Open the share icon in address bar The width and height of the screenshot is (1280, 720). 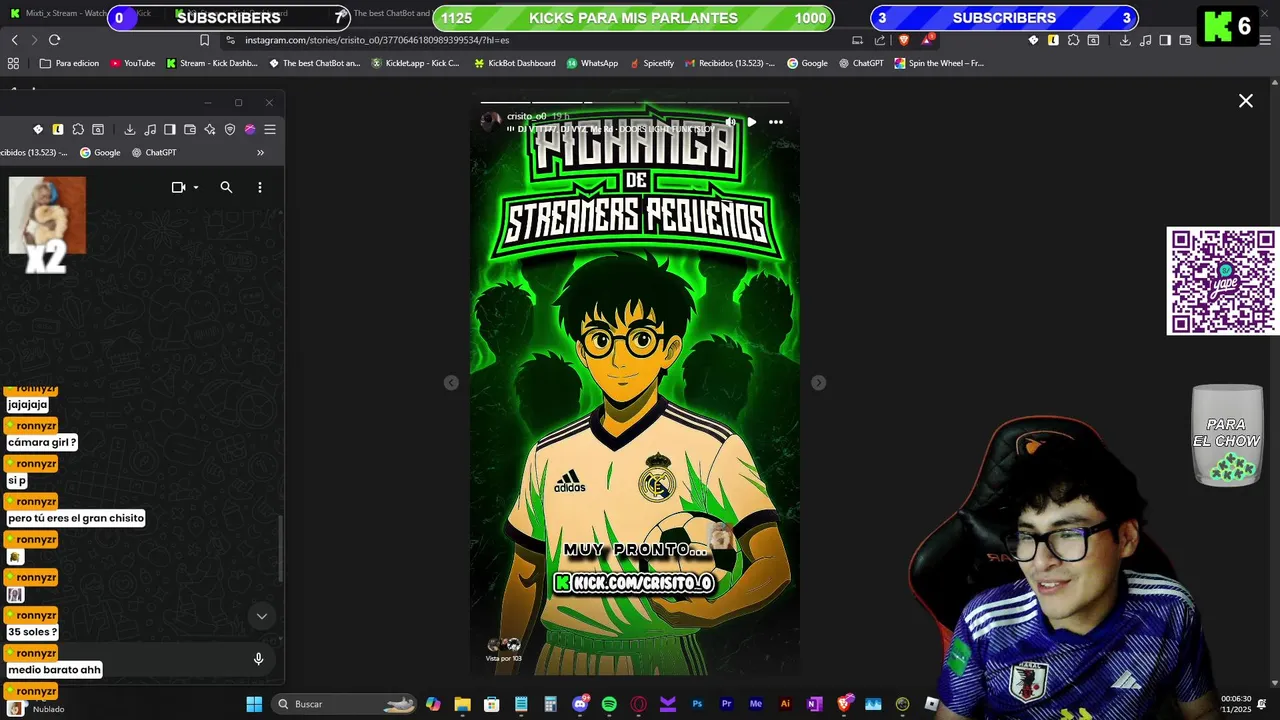(880, 40)
